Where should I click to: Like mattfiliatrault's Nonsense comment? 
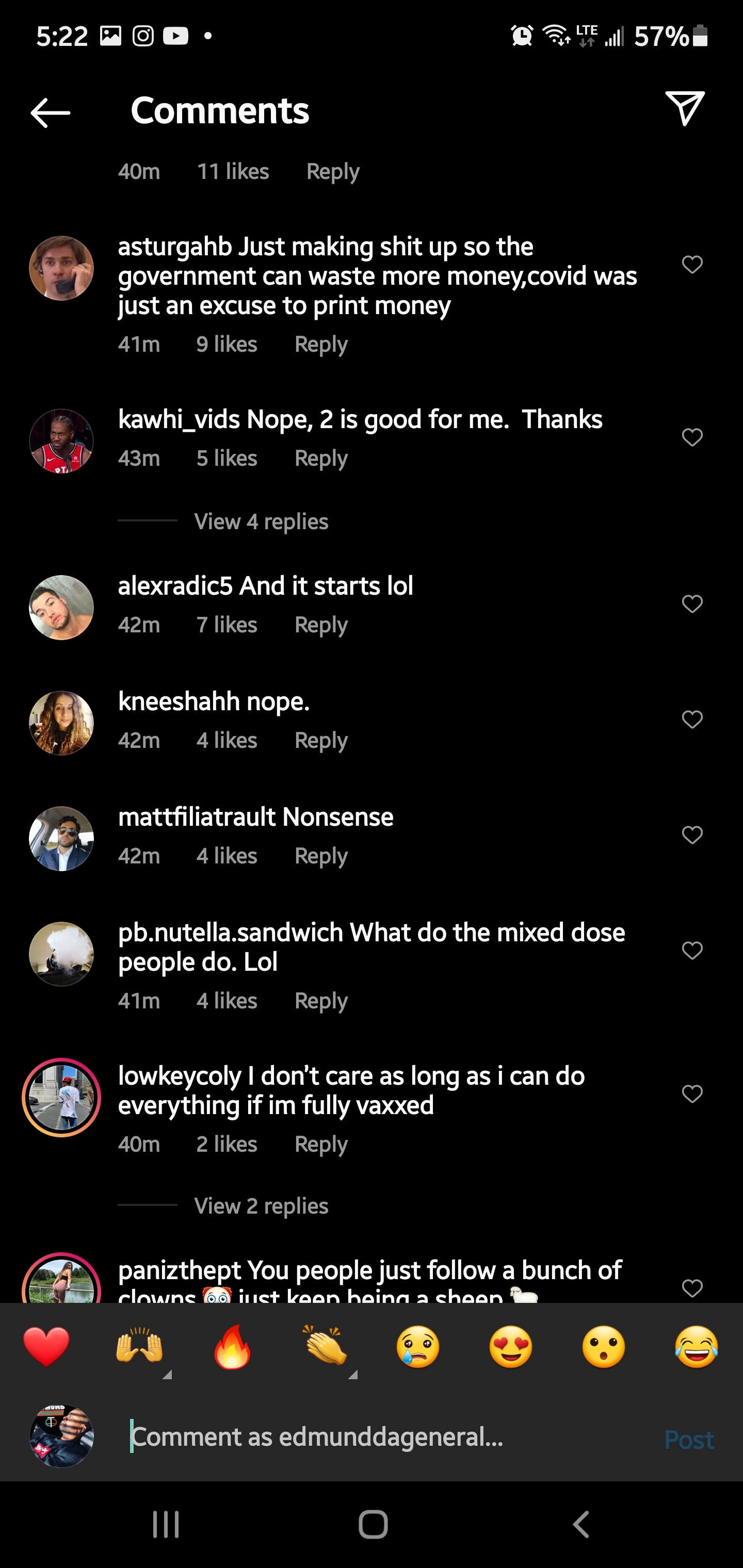pos(692,835)
